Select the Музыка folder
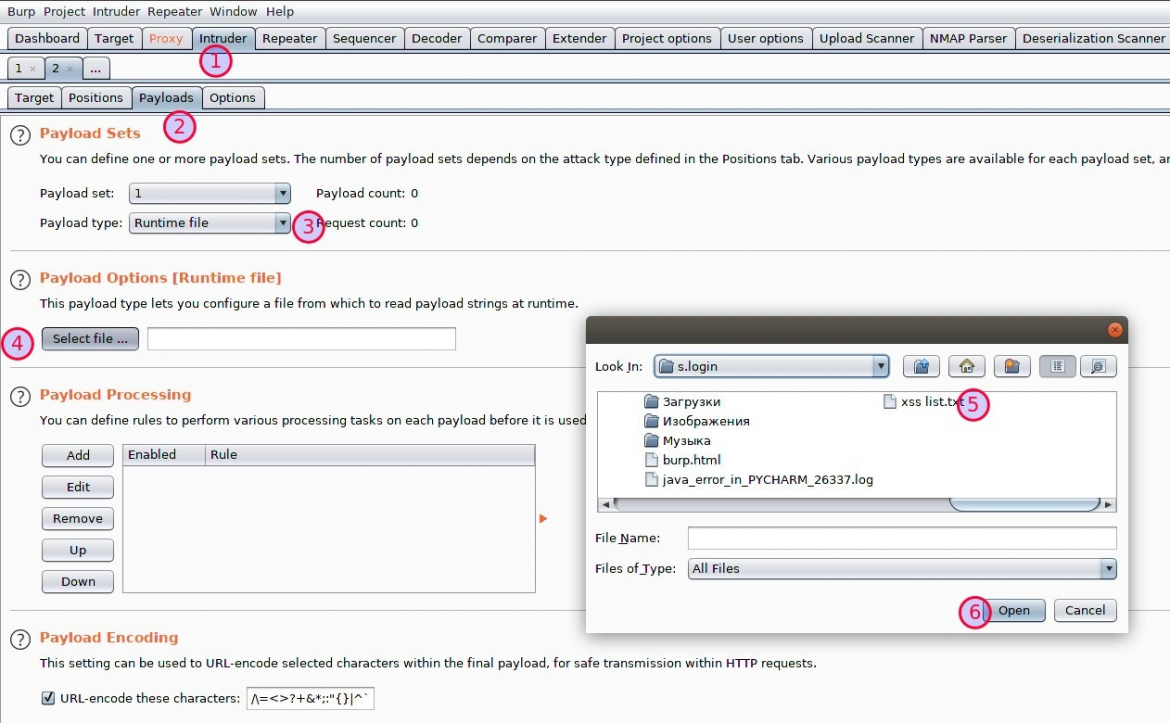1170x723 pixels. [678, 440]
